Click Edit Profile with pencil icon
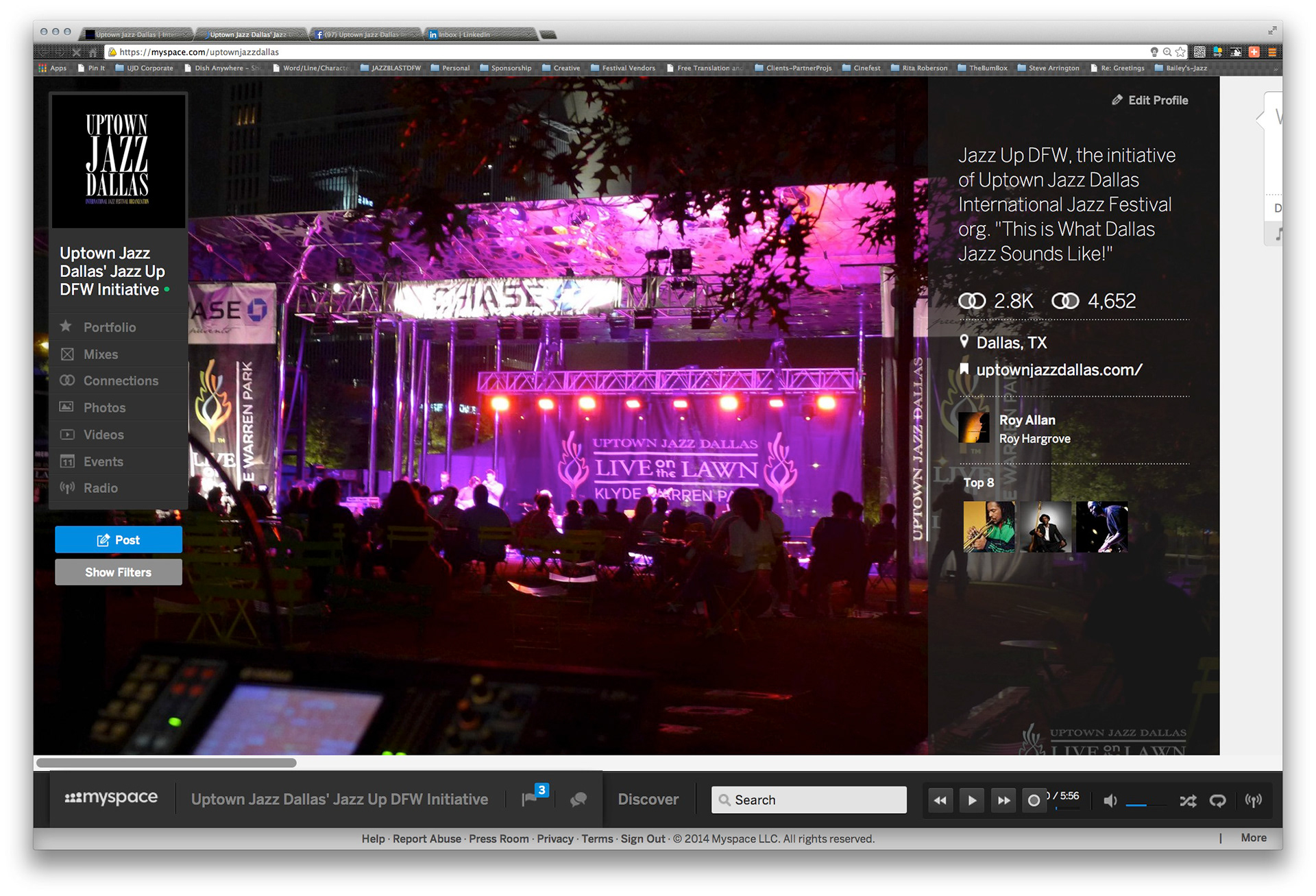The width and height of the screenshot is (1316, 896). point(1149,100)
